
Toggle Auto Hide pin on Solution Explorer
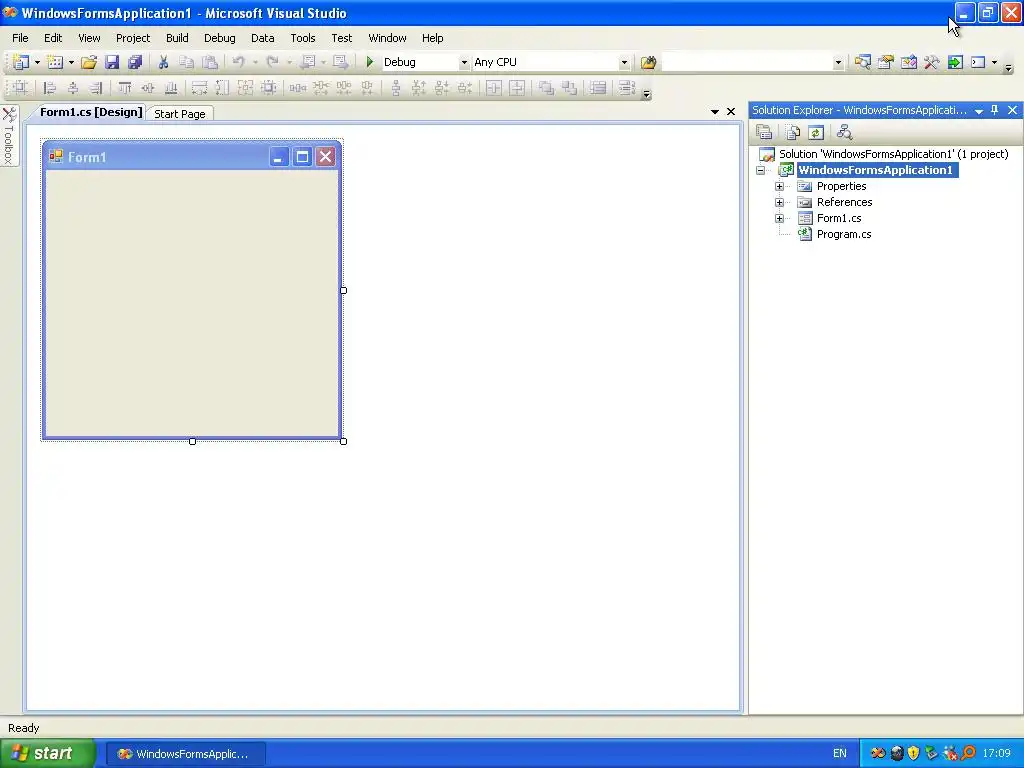(995, 110)
